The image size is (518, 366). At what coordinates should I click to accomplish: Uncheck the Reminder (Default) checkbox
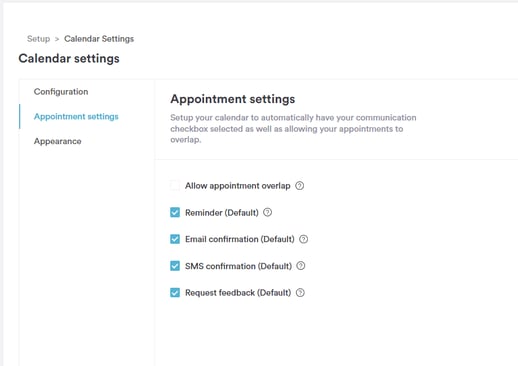pyautogui.click(x=175, y=212)
